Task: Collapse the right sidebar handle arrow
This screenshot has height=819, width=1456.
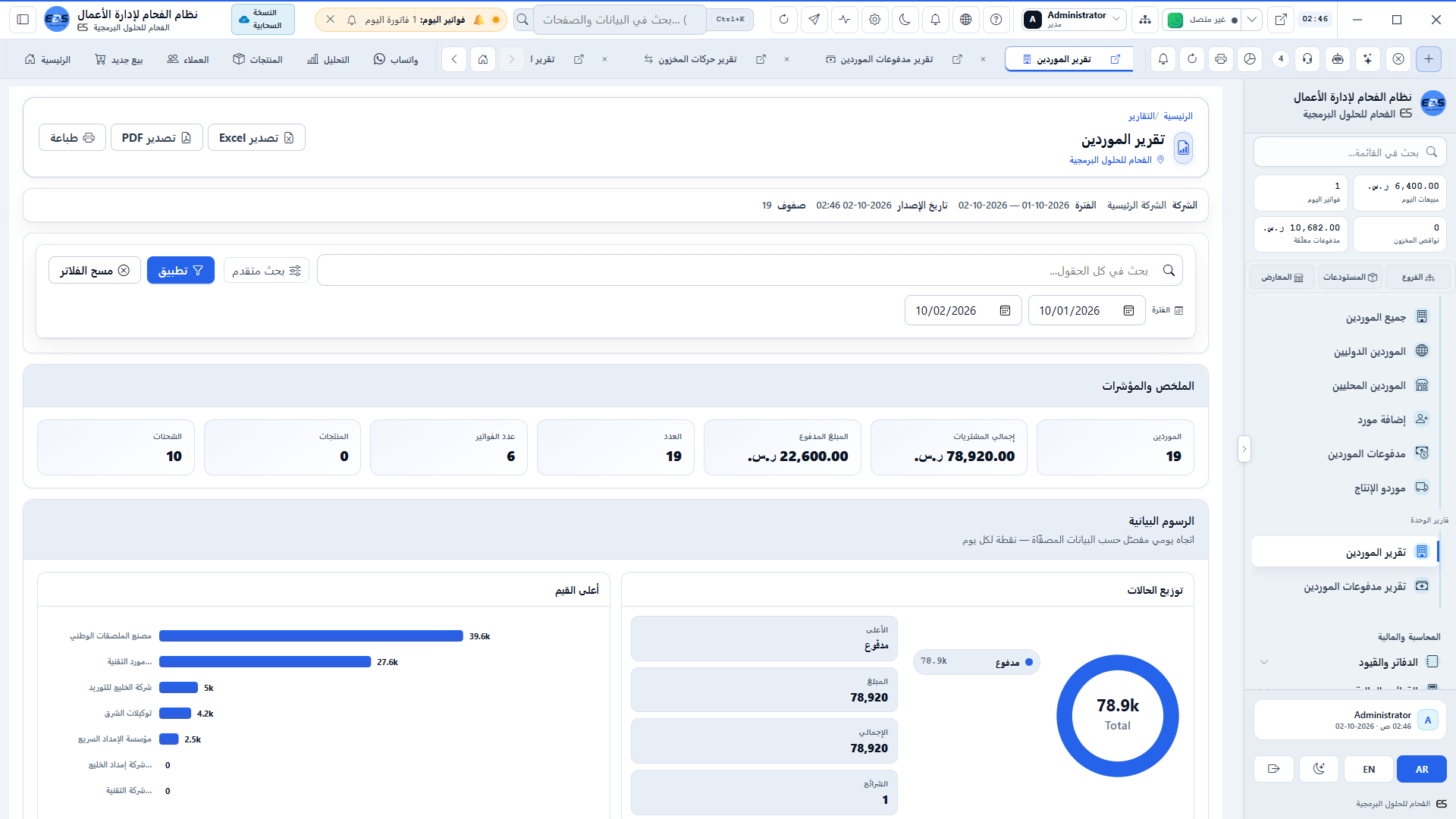Action: tap(1244, 449)
